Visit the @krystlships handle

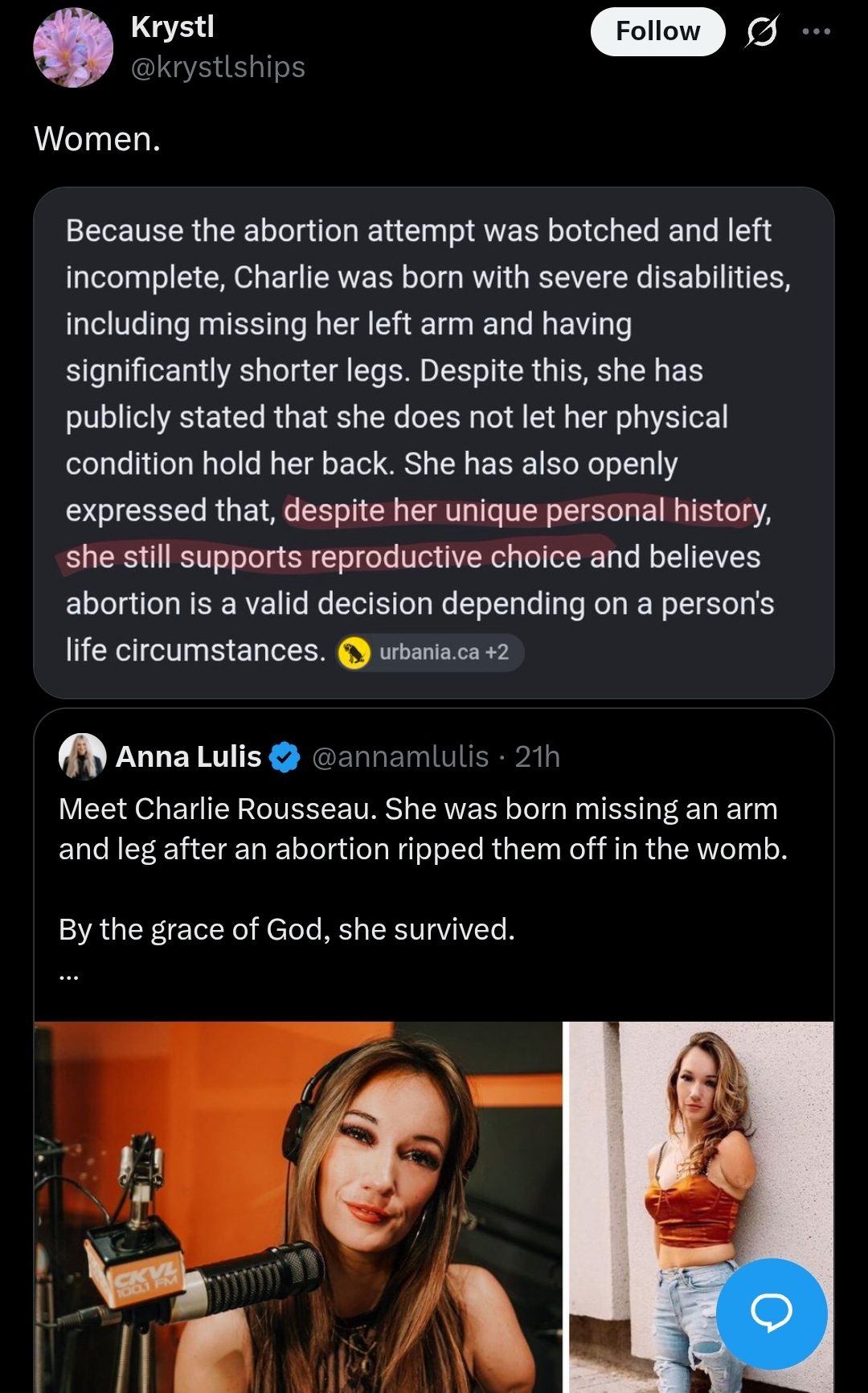tap(218, 67)
